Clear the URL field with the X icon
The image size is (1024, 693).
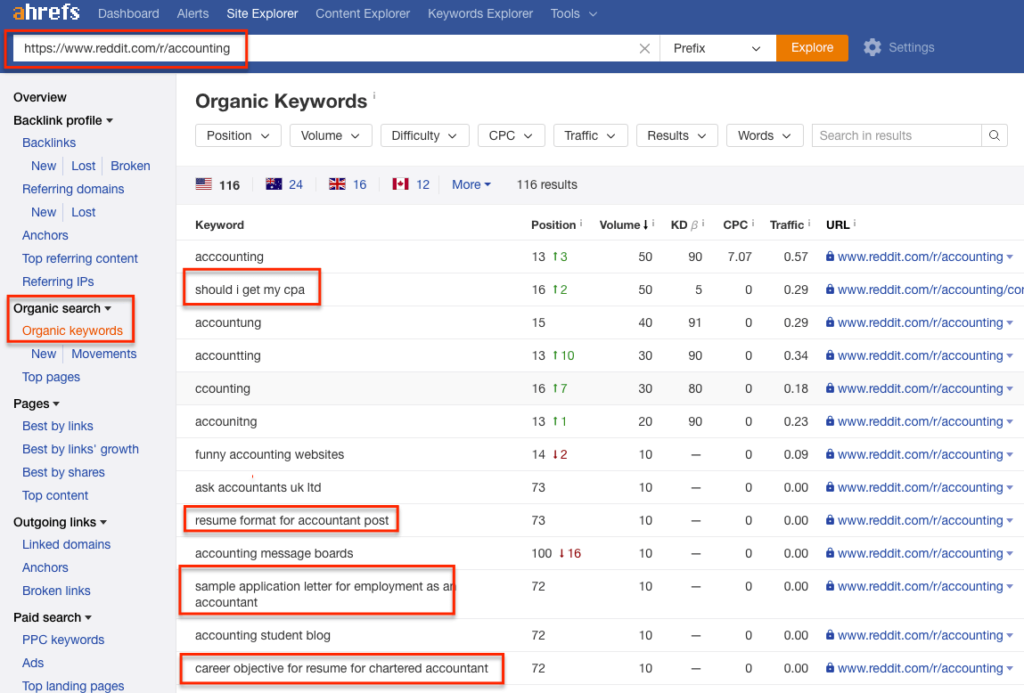[645, 48]
